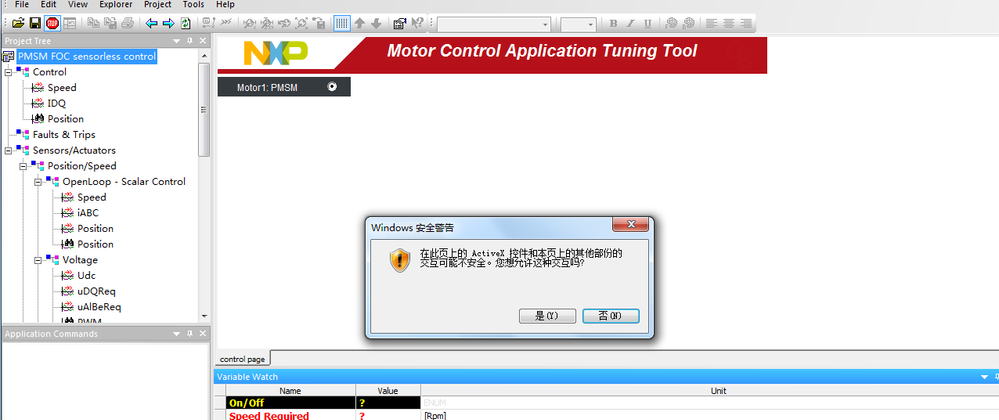999x420 pixels.
Task: Go back with the left arrow icon
Action: pos(152,24)
